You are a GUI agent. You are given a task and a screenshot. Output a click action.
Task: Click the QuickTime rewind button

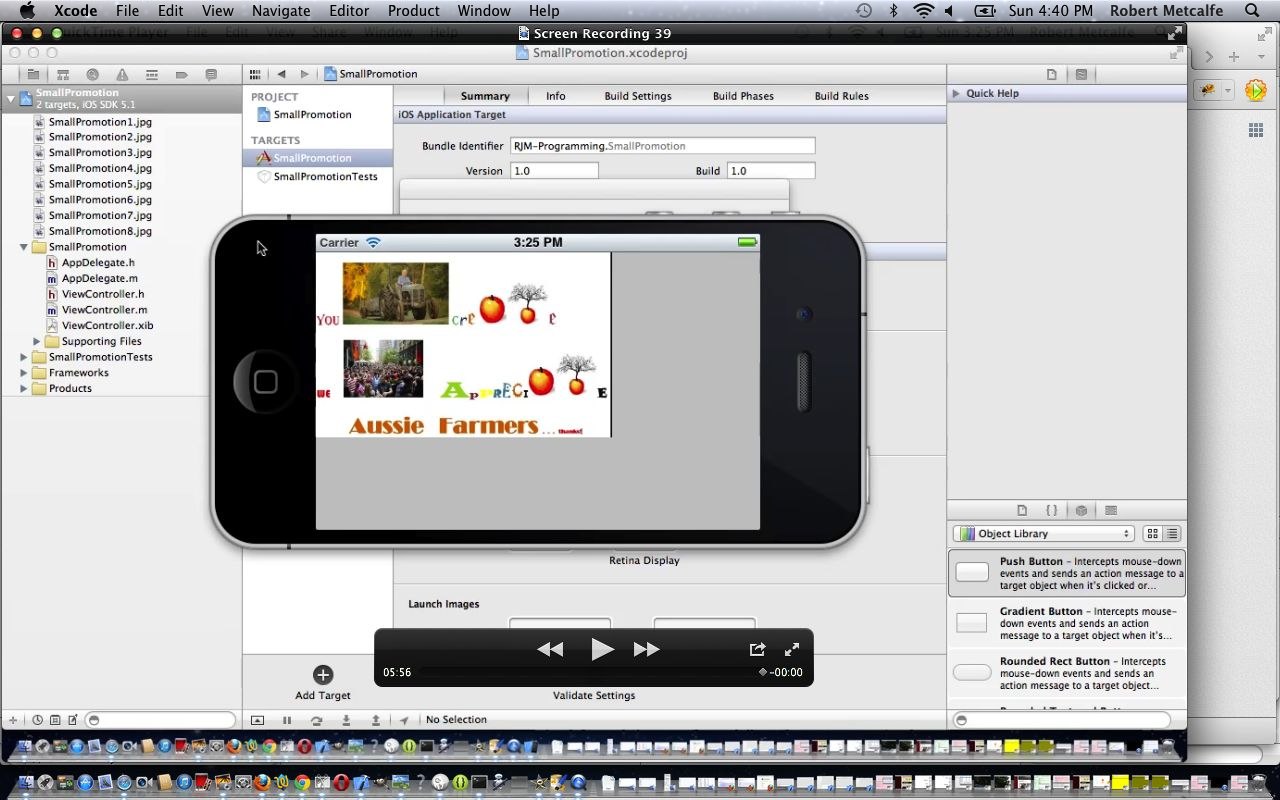tap(550, 649)
